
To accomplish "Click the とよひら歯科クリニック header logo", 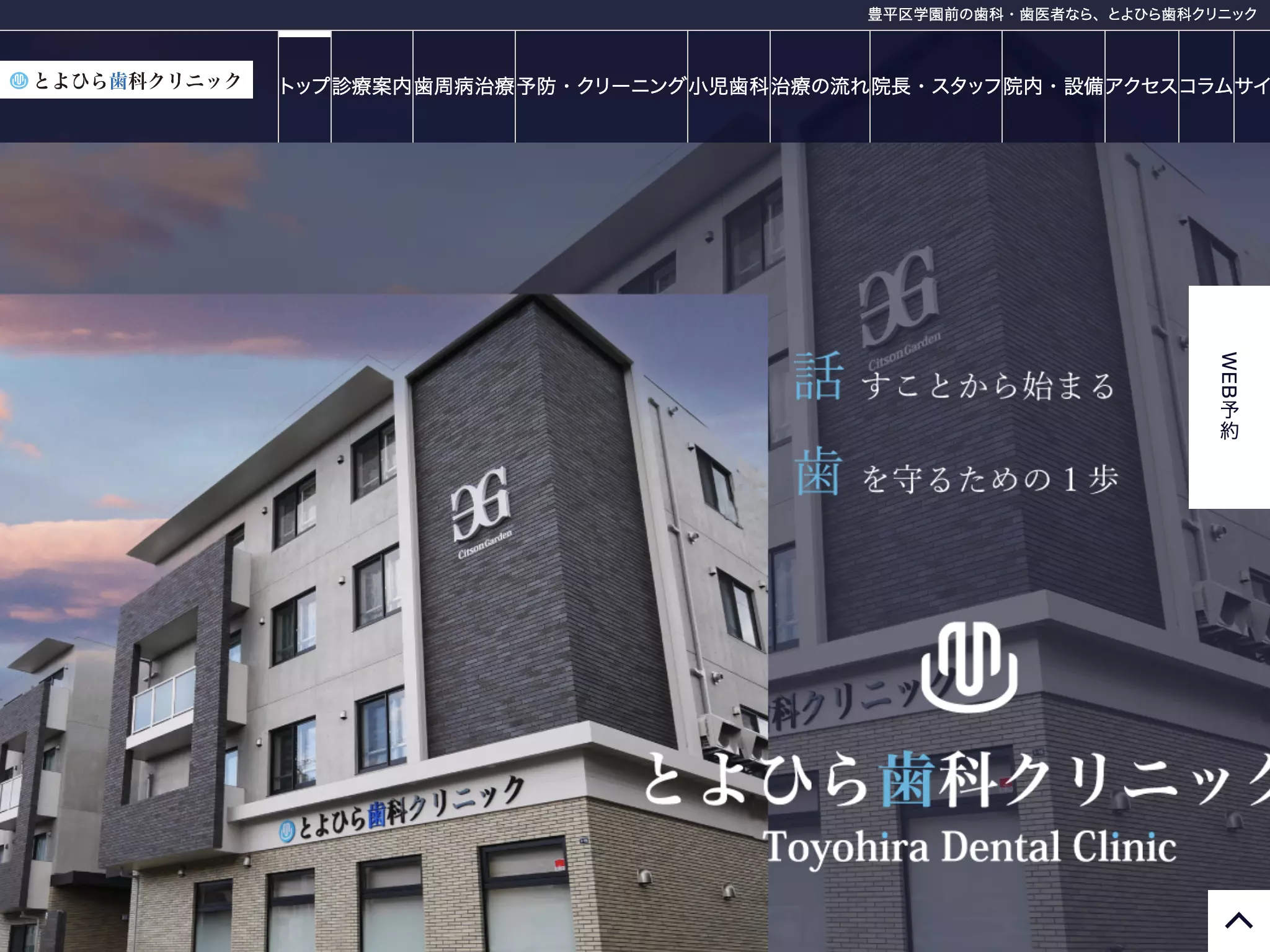I will point(127,80).
